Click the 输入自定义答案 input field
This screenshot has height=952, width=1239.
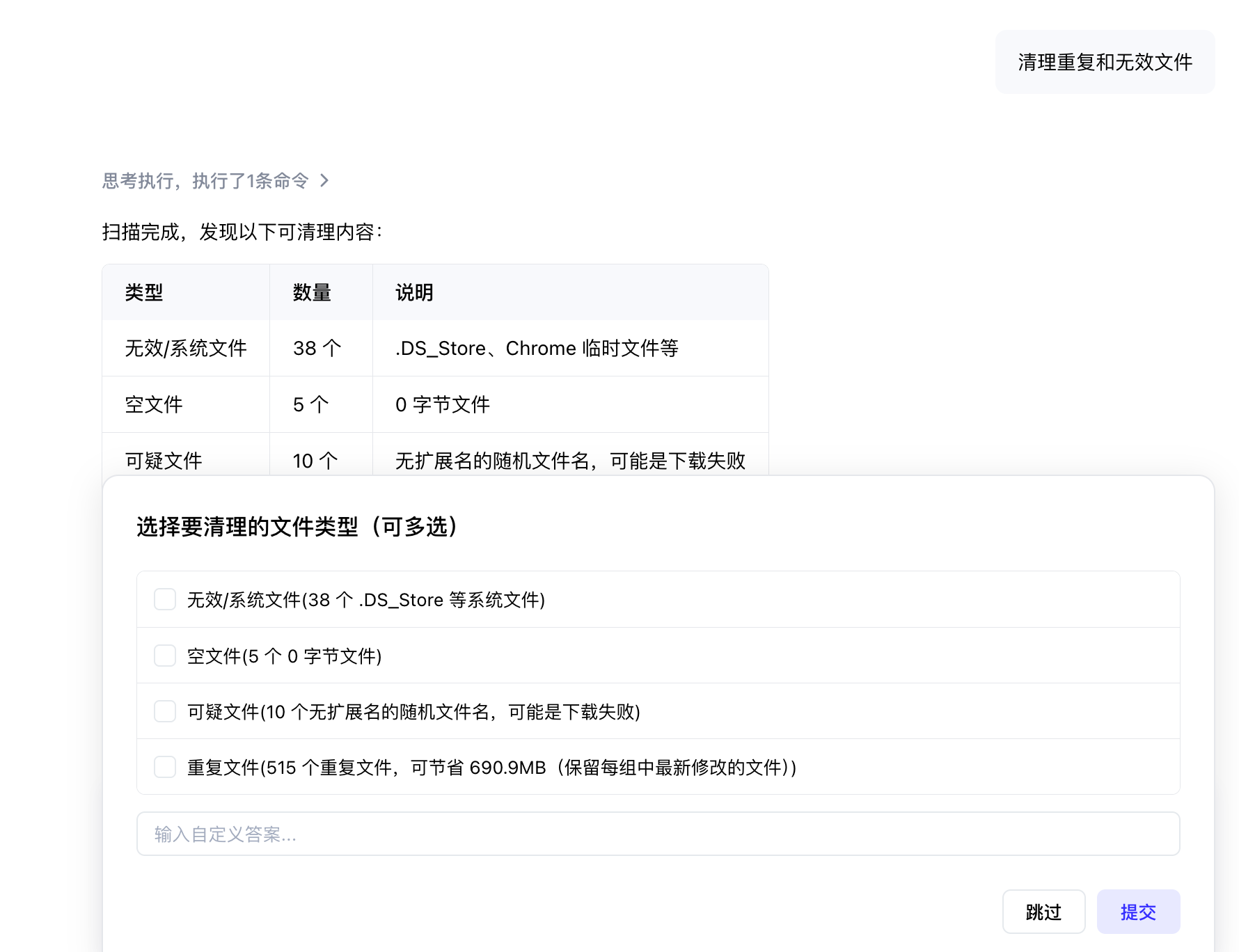(658, 834)
